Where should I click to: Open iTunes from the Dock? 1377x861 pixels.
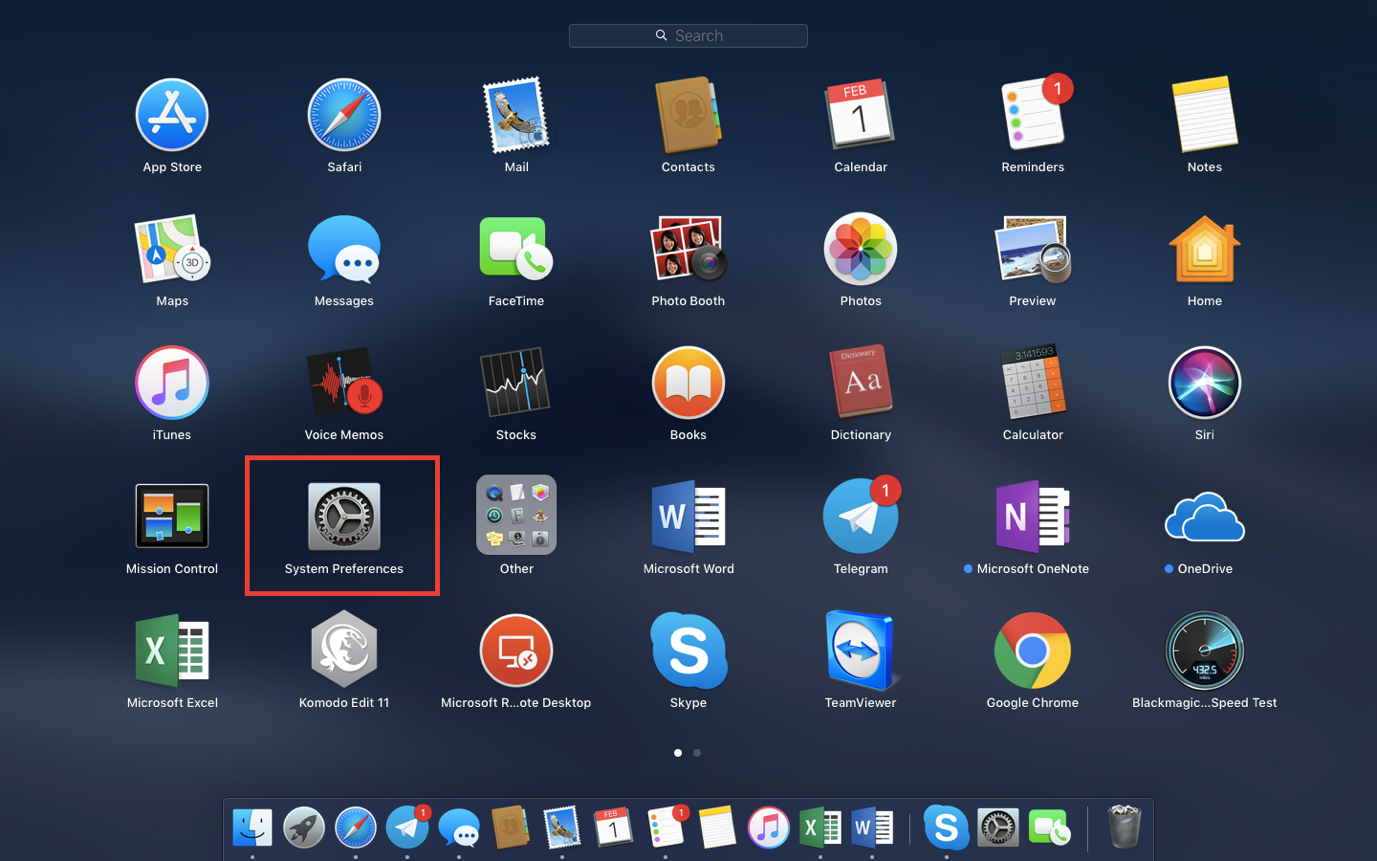click(768, 827)
